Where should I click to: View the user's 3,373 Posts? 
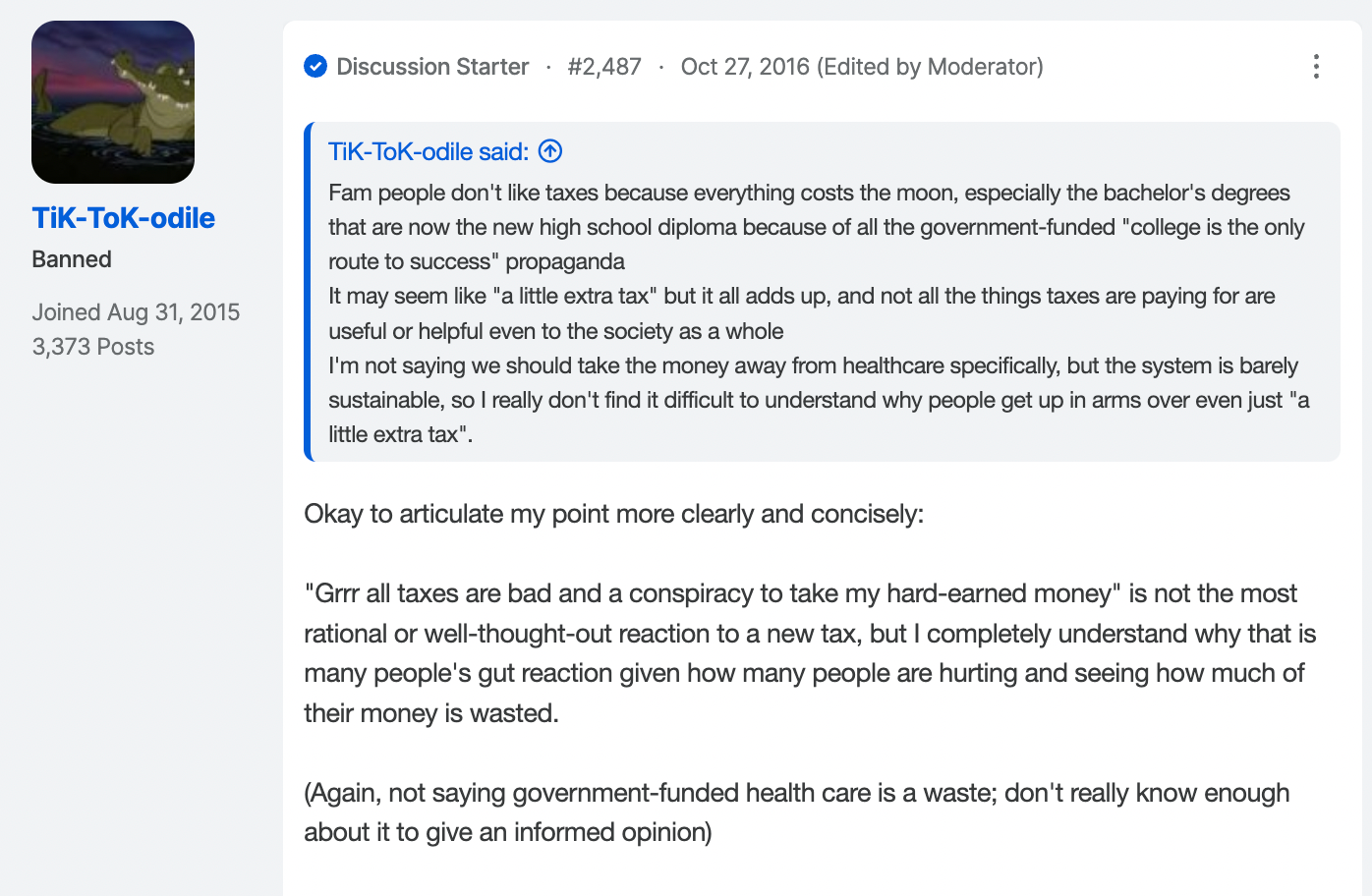(x=93, y=347)
